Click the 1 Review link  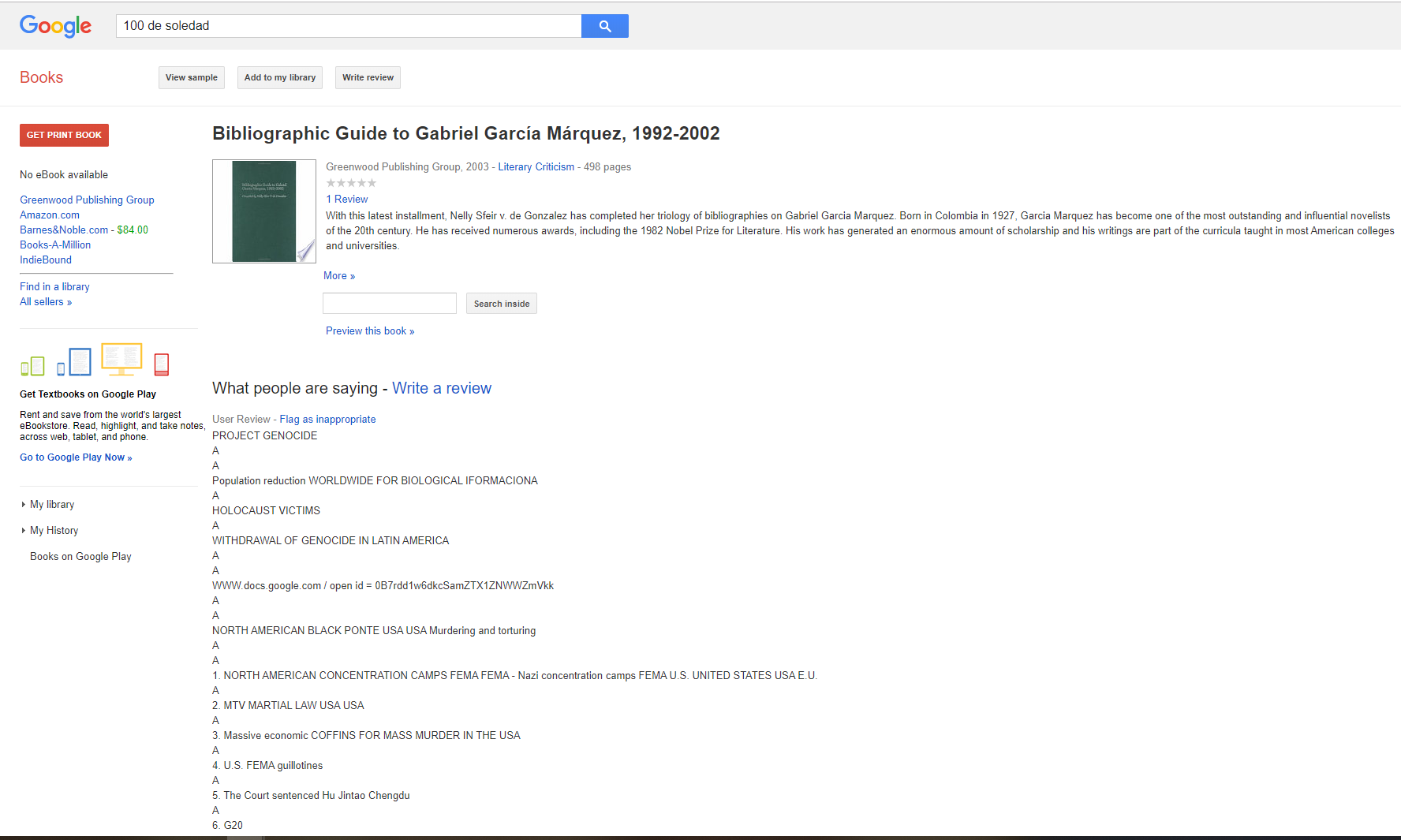(x=347, y=200)
